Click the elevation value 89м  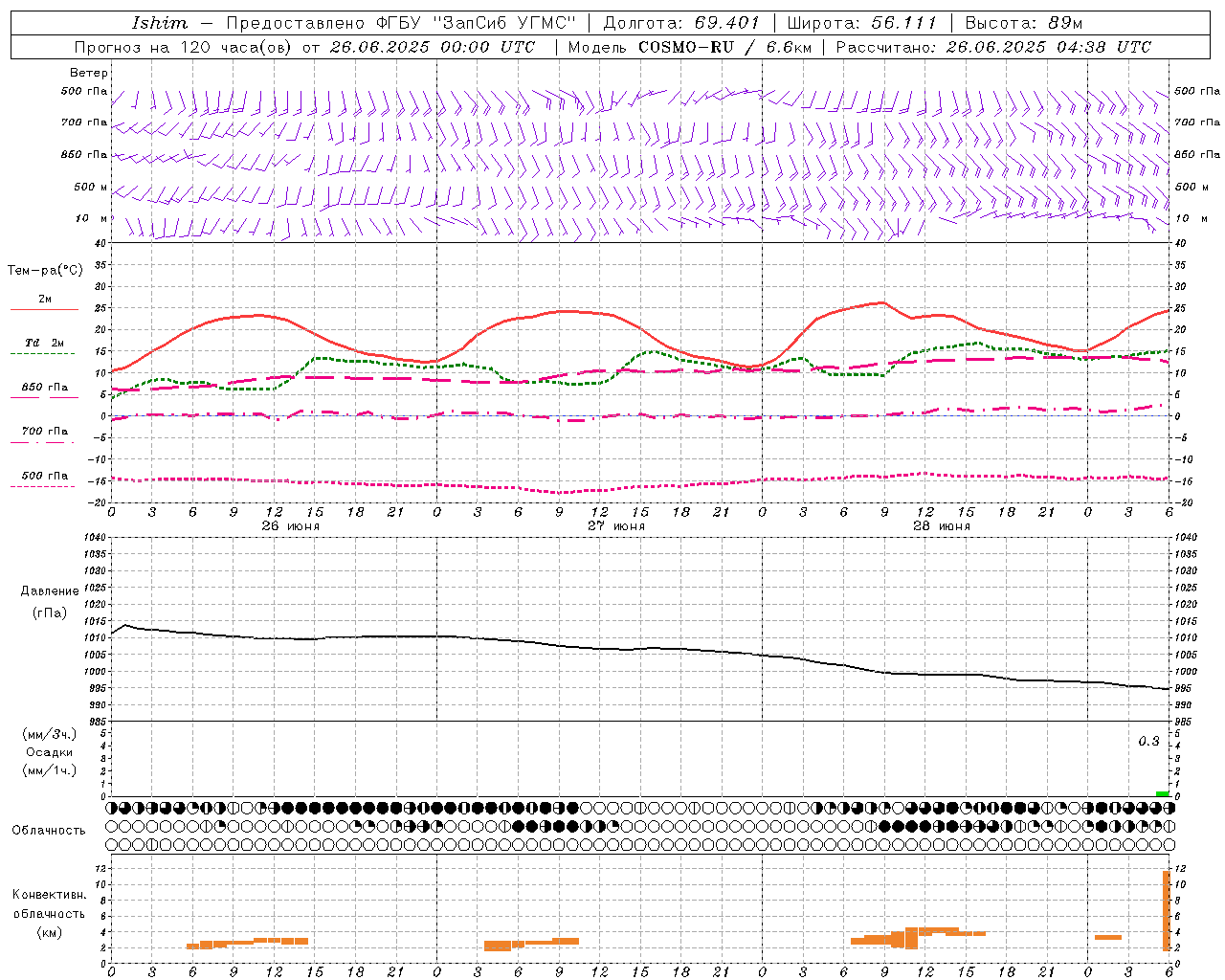(x=1065, y=23)
